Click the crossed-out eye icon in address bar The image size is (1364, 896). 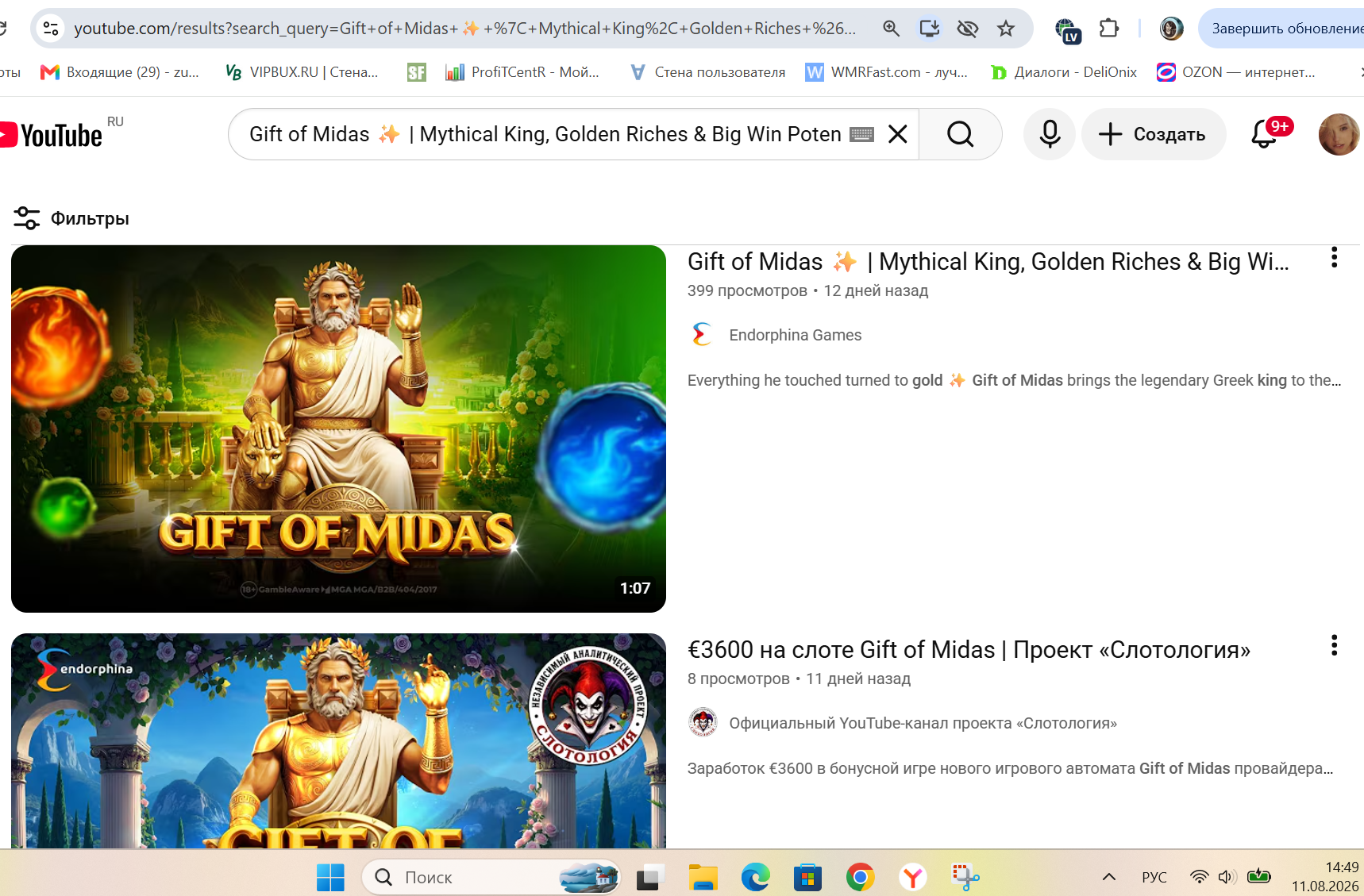click(967, 29)
